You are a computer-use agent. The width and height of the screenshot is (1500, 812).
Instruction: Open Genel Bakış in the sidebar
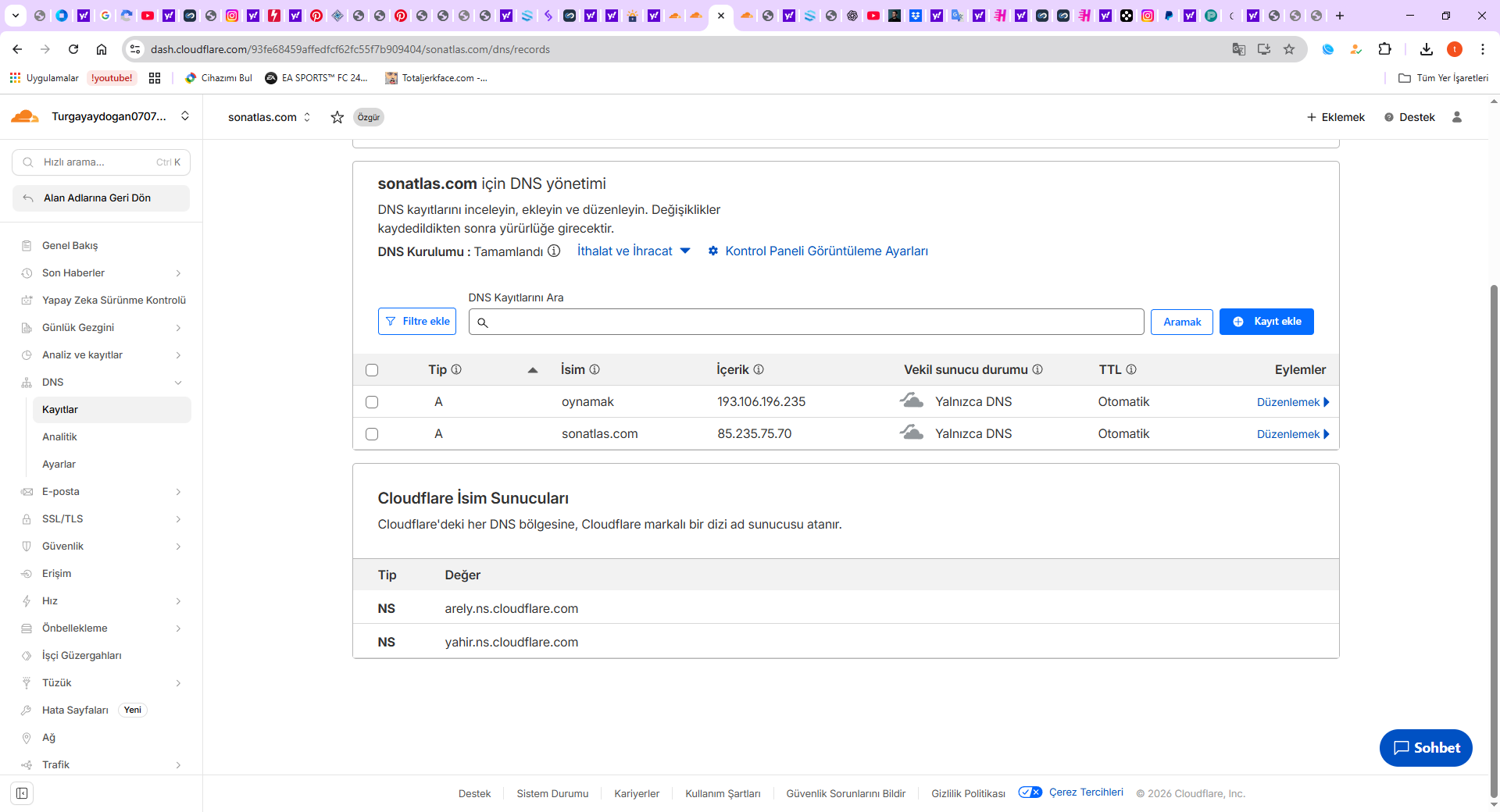(x=70, y=245)
